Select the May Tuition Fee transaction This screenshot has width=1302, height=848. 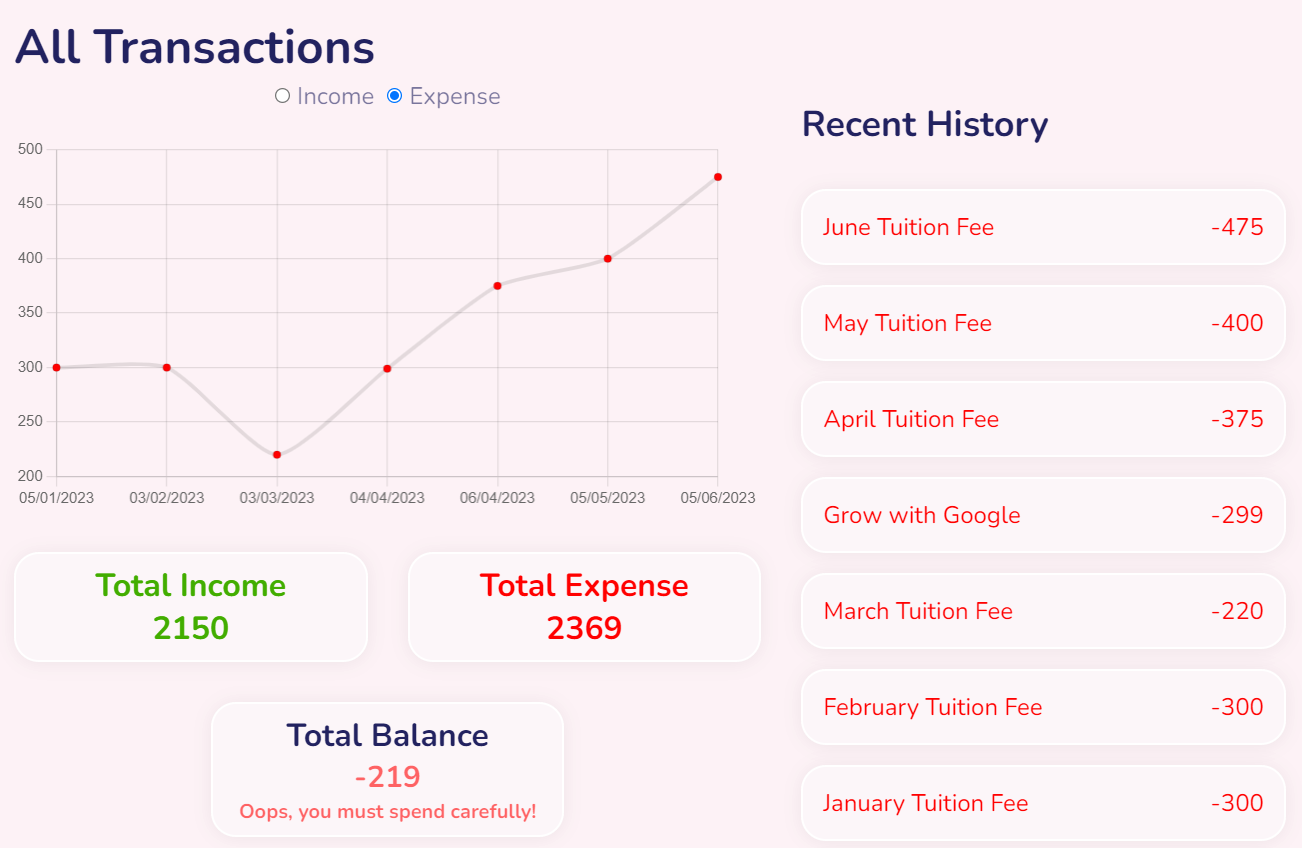tap(1043, 323)
